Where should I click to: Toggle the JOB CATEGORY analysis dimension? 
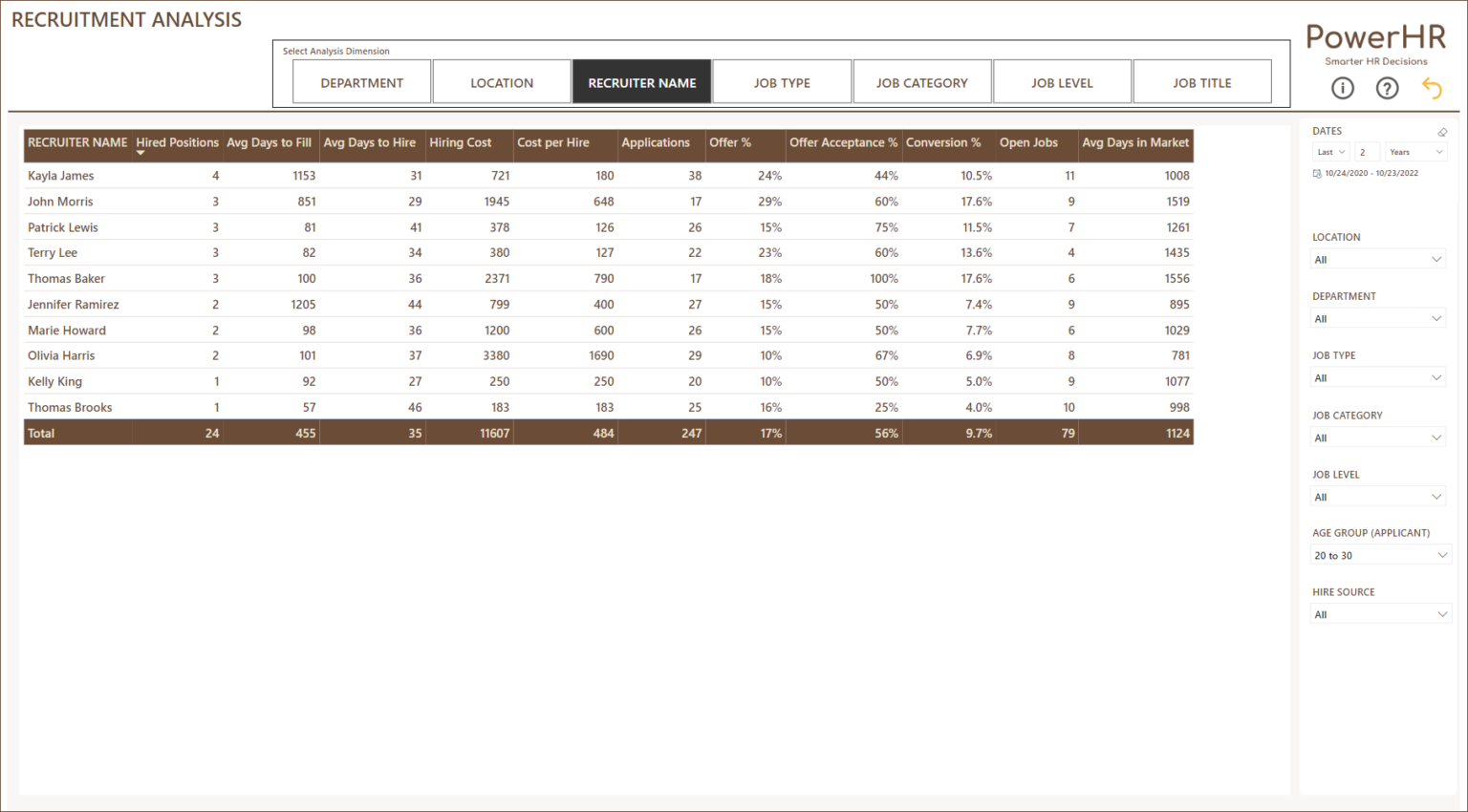[921, 81]
